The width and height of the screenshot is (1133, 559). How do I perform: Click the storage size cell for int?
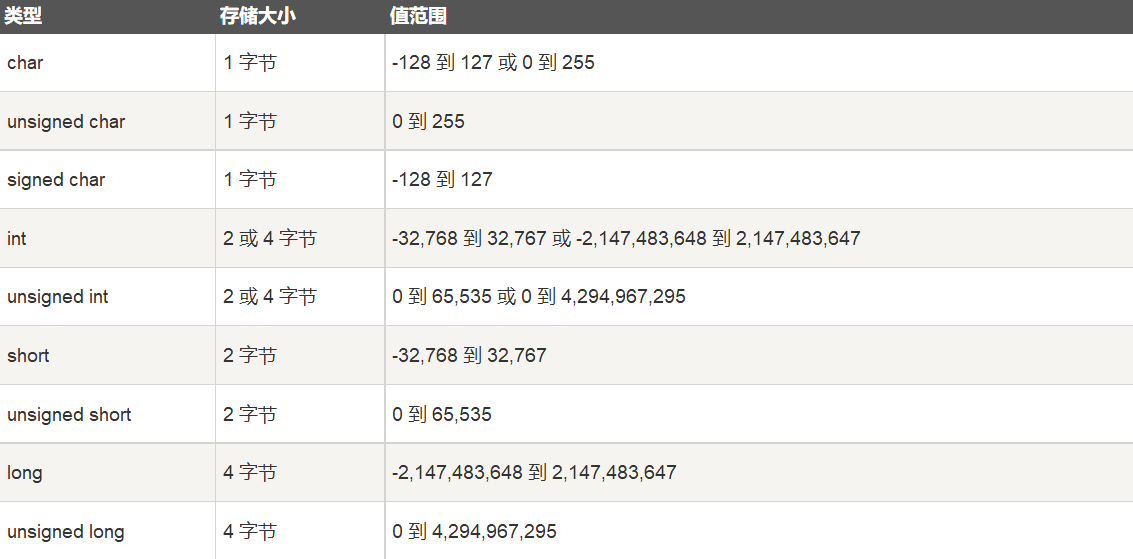[270, 239]
